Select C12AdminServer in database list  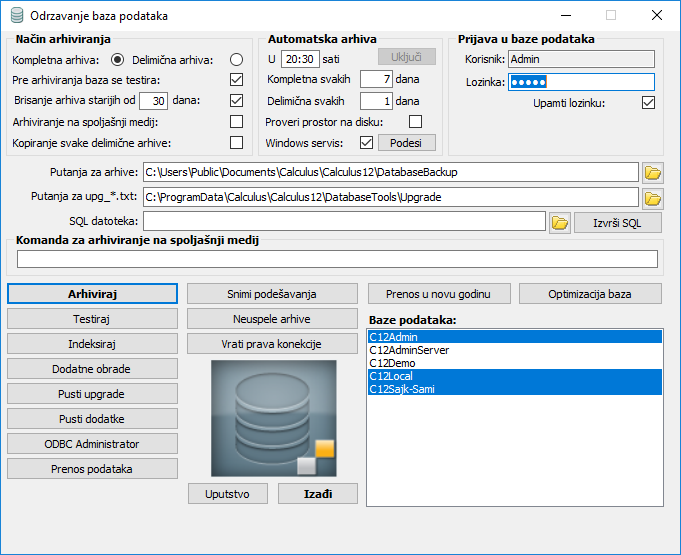point(409,350)
